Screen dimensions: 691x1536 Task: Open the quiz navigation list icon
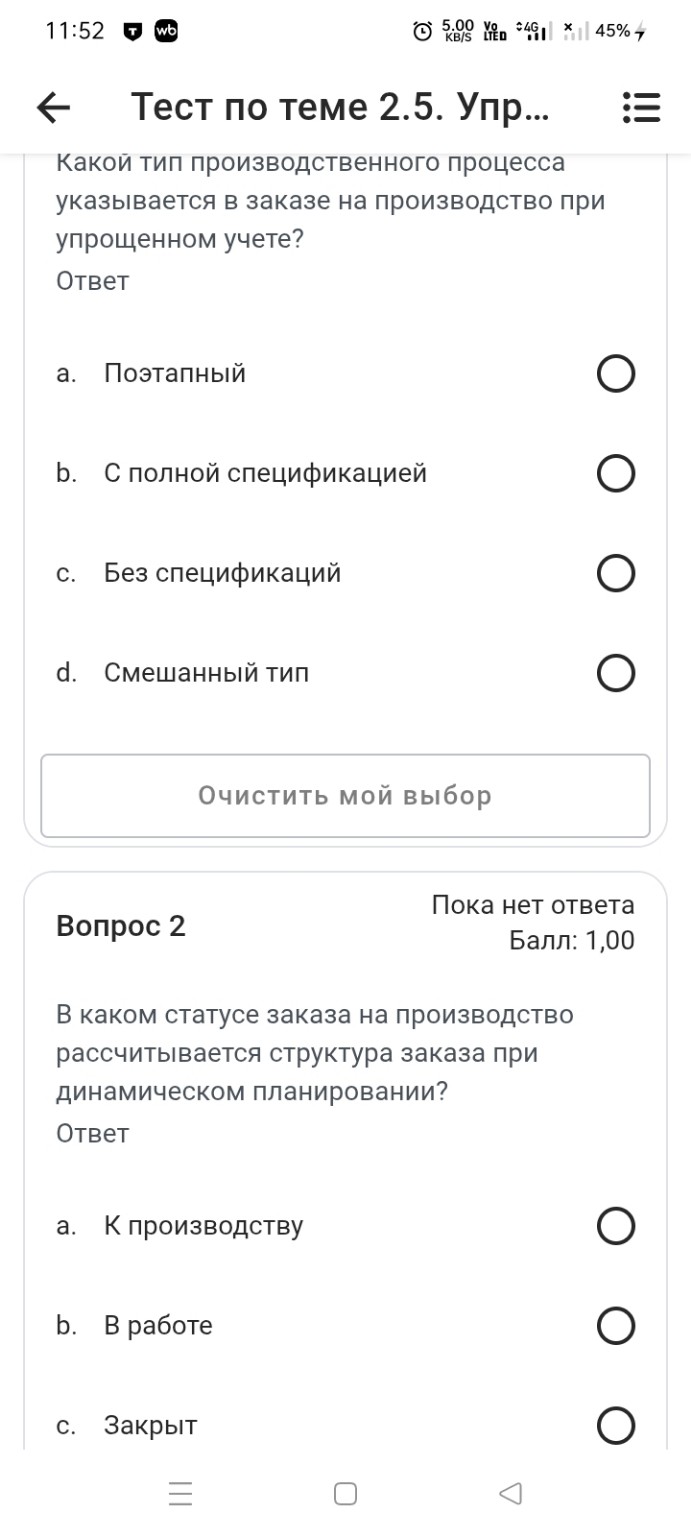642,106
